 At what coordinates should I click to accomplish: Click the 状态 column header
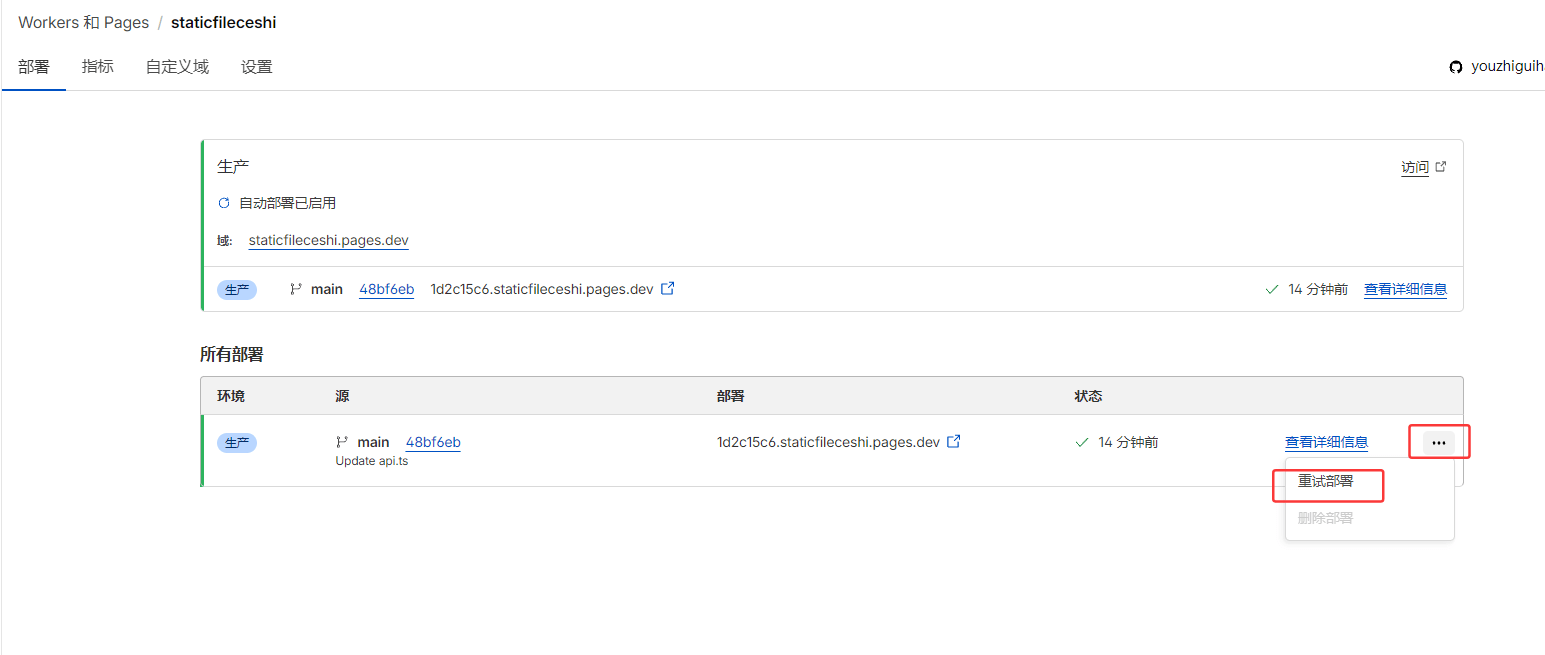click(1088, 396)
